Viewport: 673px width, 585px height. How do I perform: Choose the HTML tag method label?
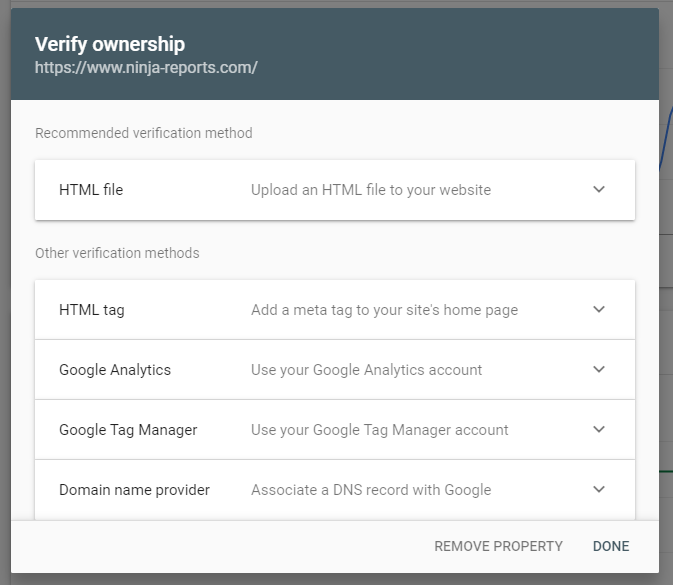92,310
